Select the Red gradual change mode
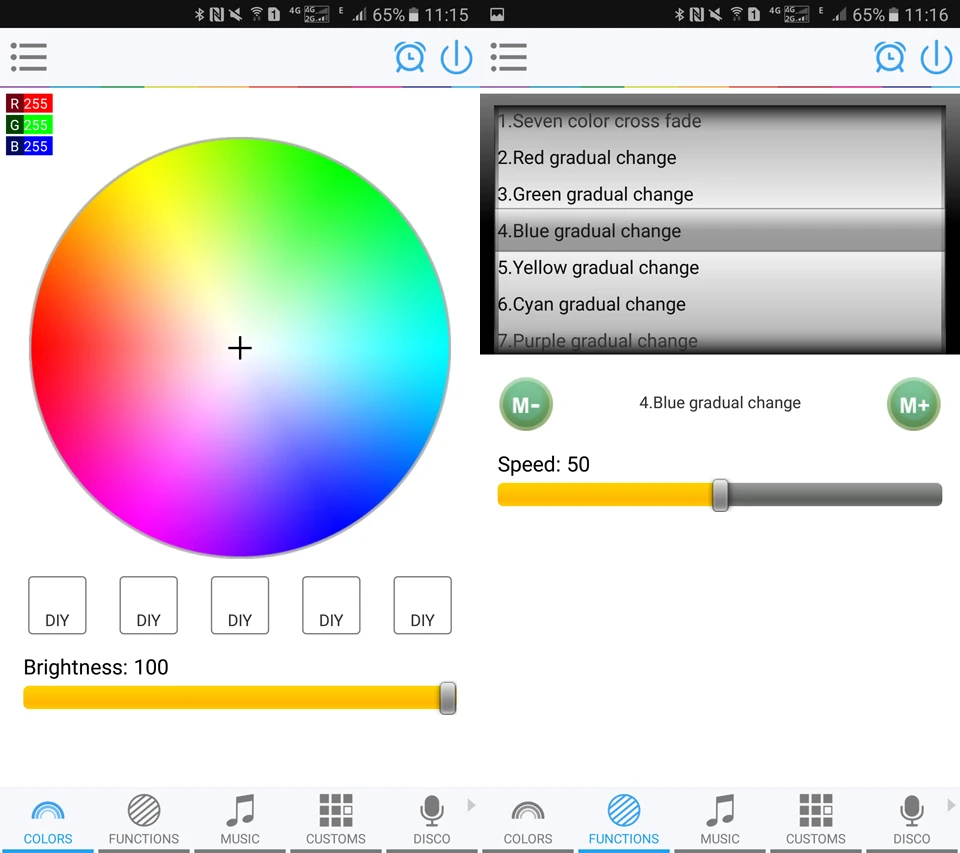Viewport: 960px width, 853px height. (x=587, y=157)
